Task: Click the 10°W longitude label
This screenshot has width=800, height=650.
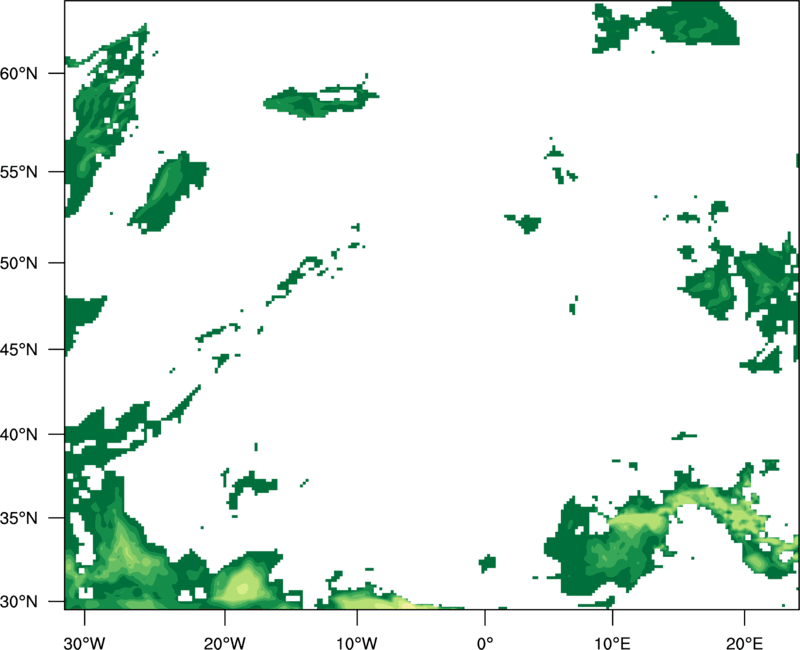Action: tap(357, 643)
